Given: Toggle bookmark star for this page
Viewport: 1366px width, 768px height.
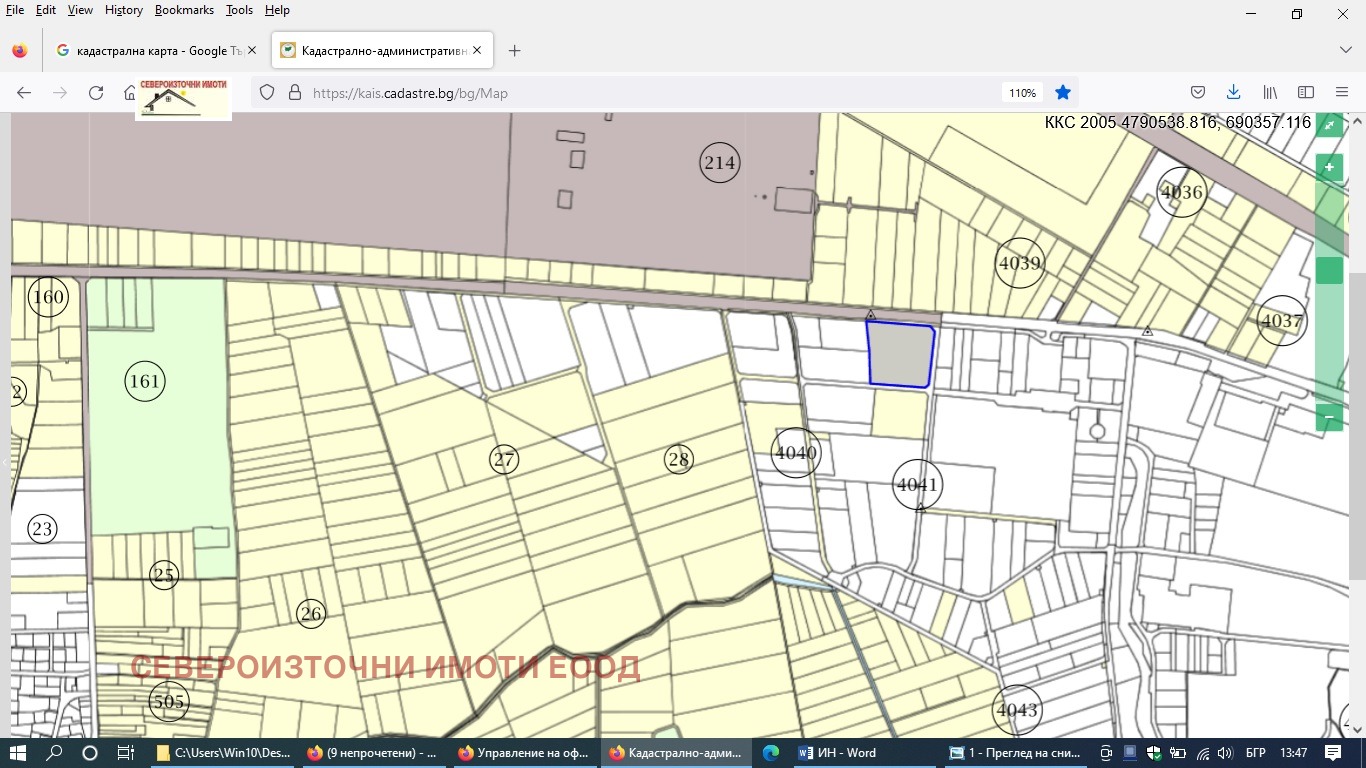Looking at the screenshot, I should click(x=1063, y=93).
